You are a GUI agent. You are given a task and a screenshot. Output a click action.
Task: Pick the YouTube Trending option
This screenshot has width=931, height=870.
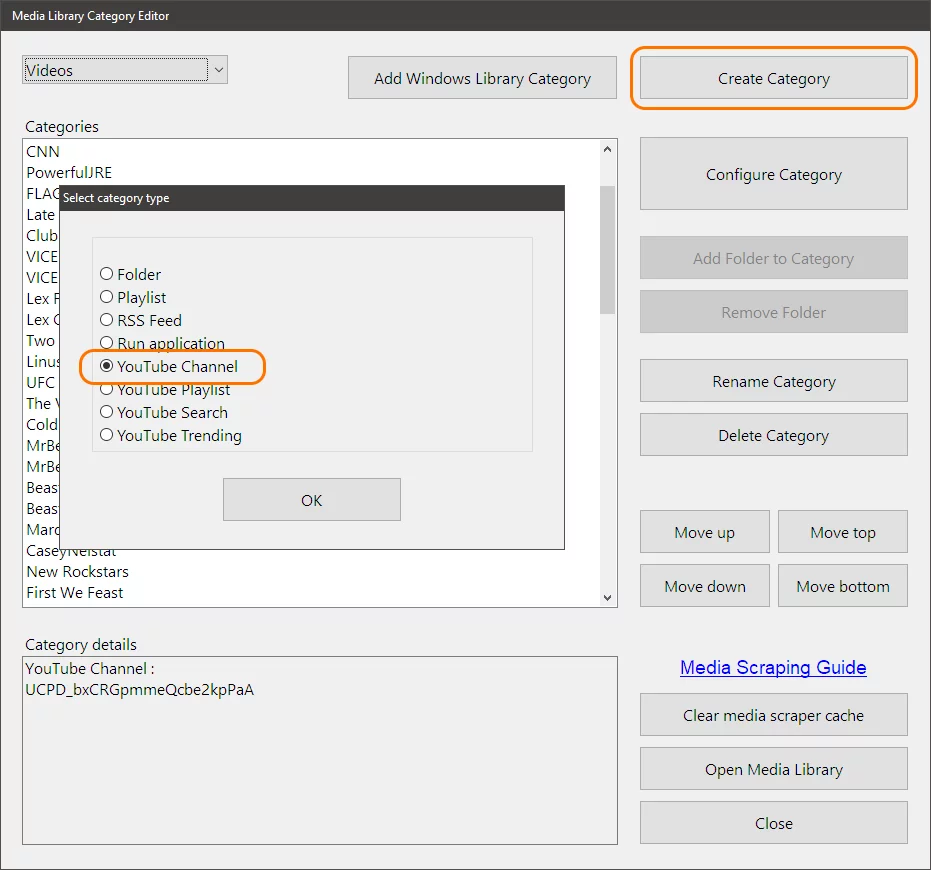tap(171, 435)
